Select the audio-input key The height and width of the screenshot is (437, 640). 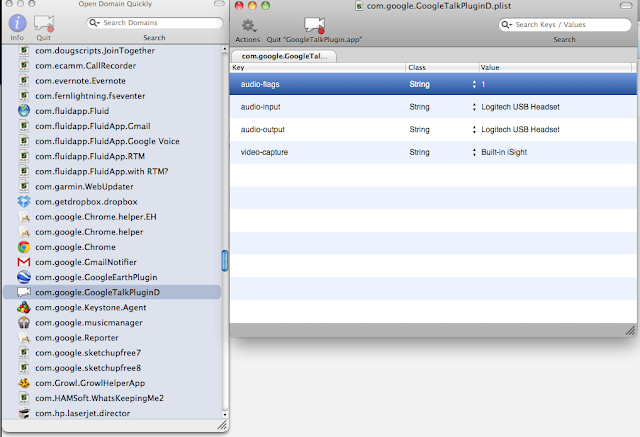260,107
